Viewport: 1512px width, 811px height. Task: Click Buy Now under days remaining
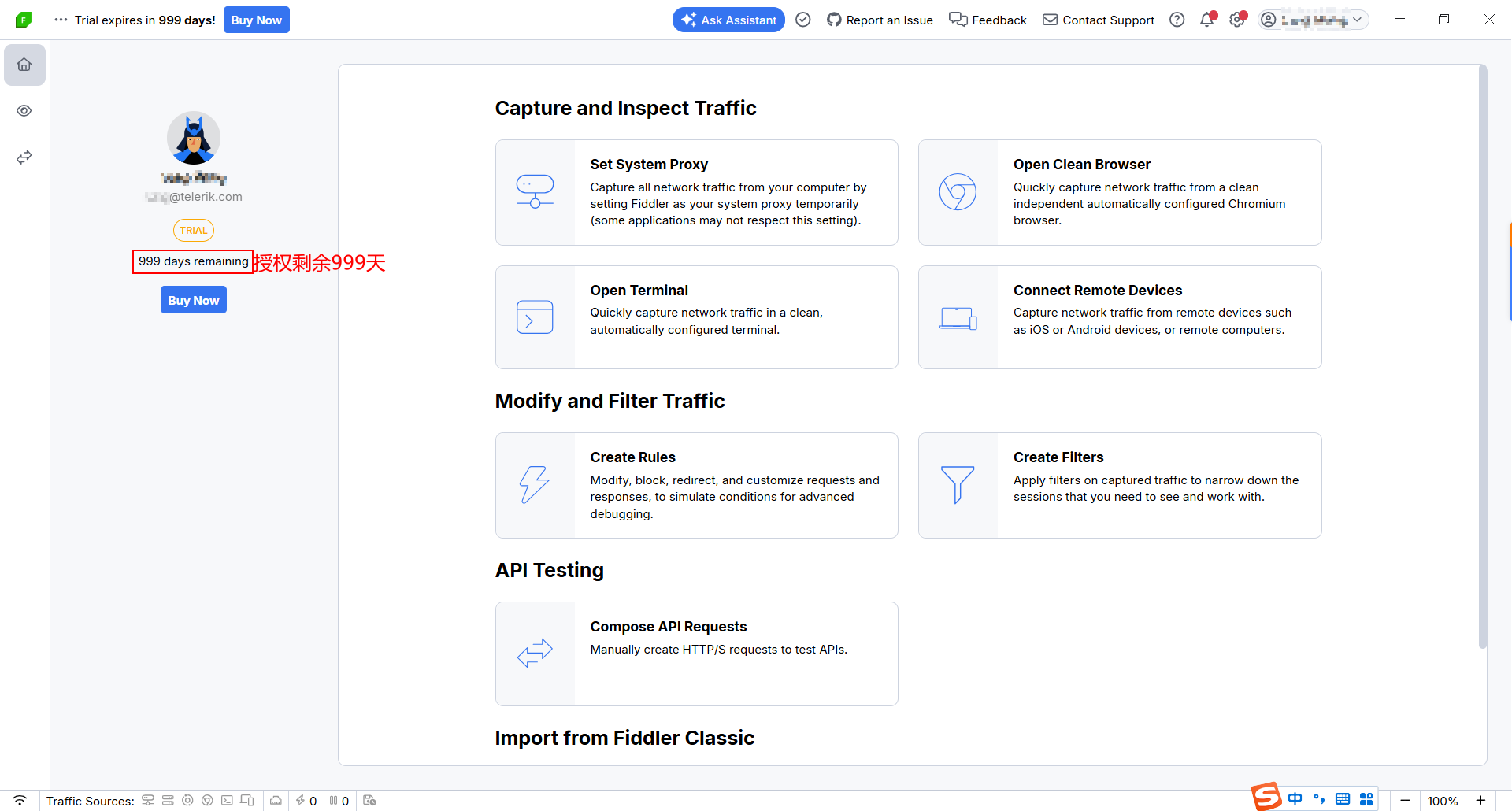click(194, 300)
